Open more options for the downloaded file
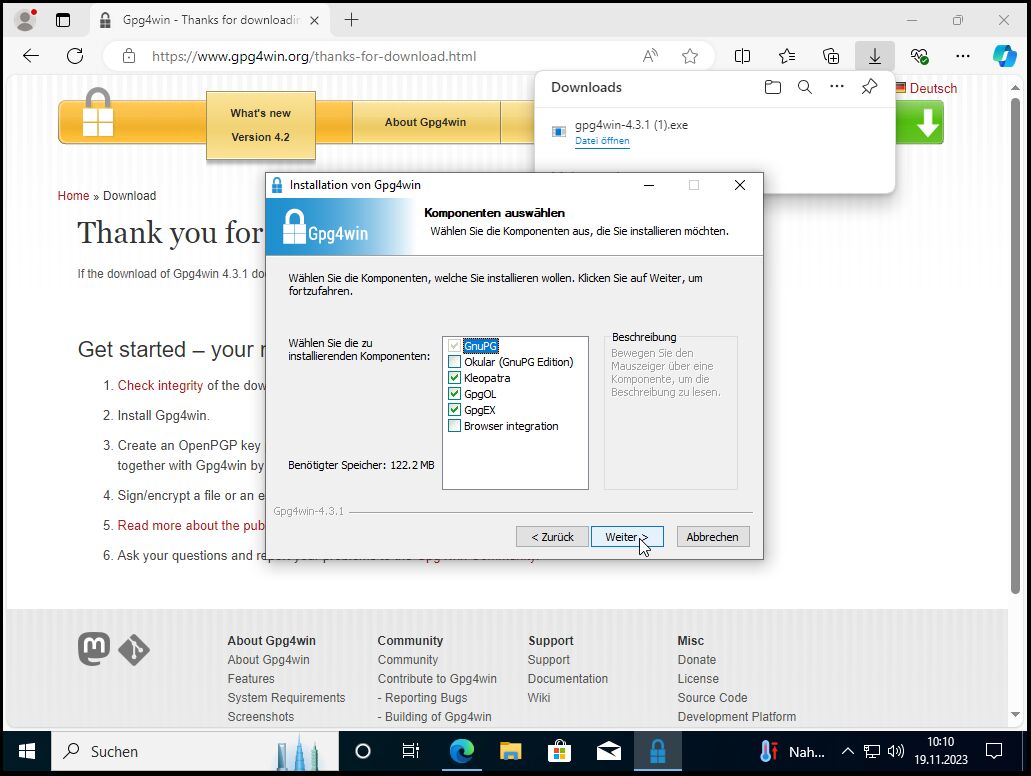Screen dimensions: 1031x776 click(838, 87)
